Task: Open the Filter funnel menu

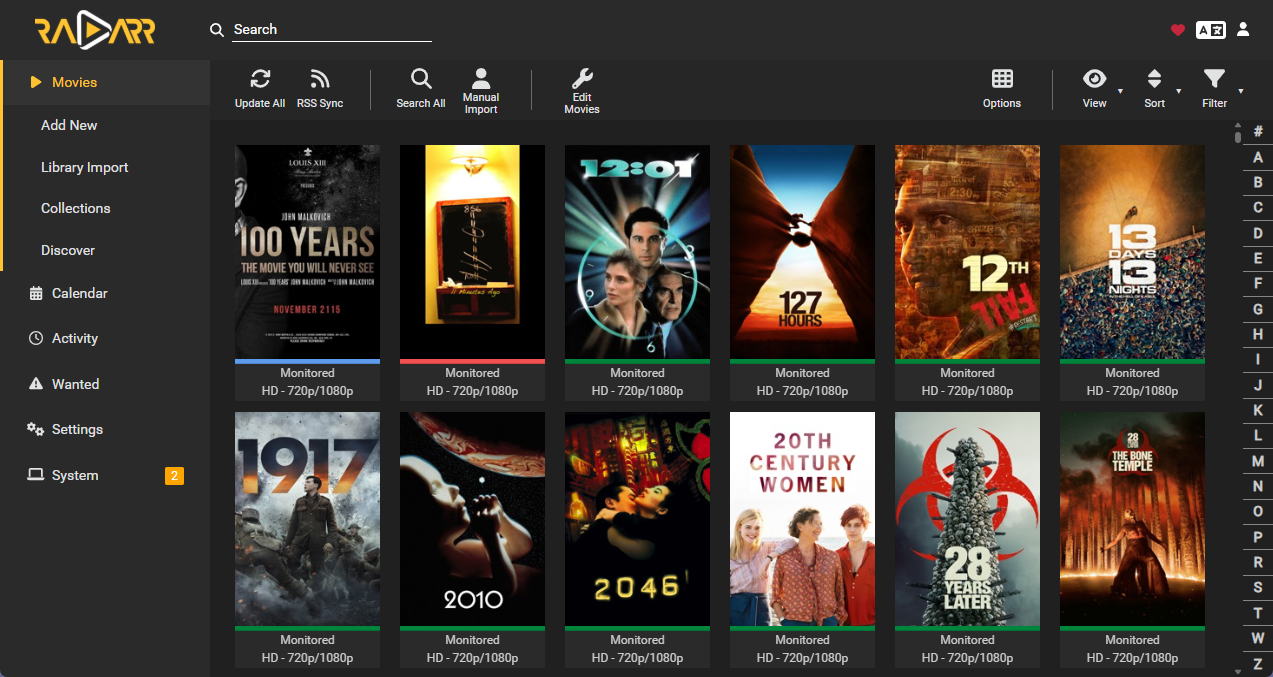Action: (x=1214, y=90)
